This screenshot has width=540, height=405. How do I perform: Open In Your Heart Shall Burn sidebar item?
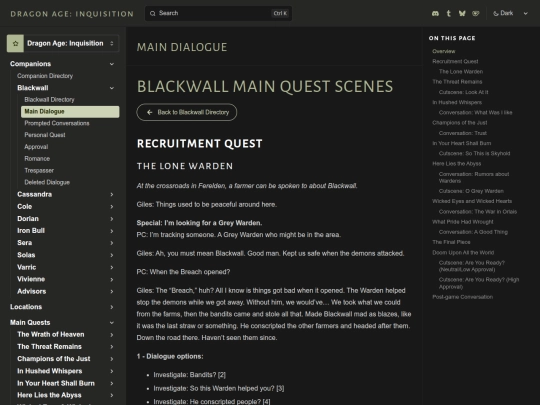56,383
